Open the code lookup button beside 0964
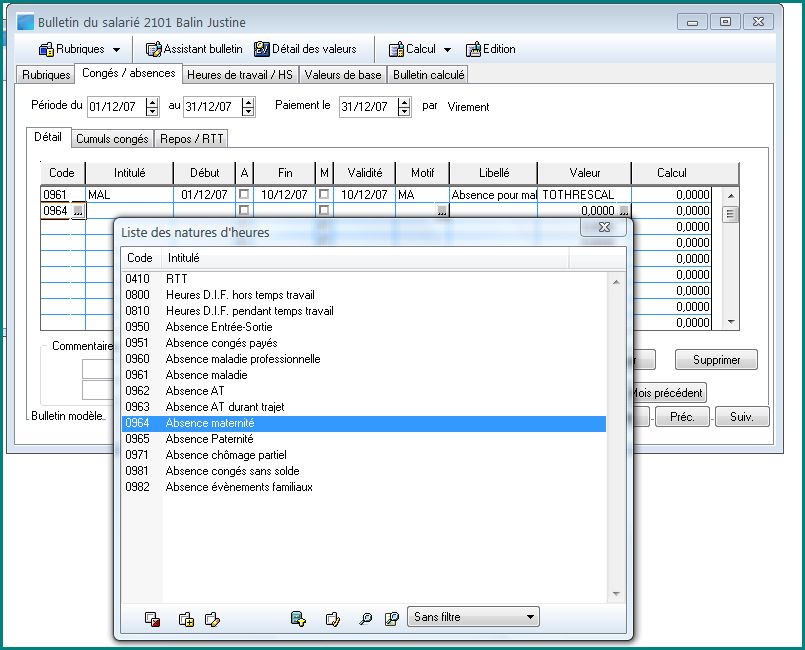Image resolution: width=805 pixels, height=650 pixels. pos(78,211)
